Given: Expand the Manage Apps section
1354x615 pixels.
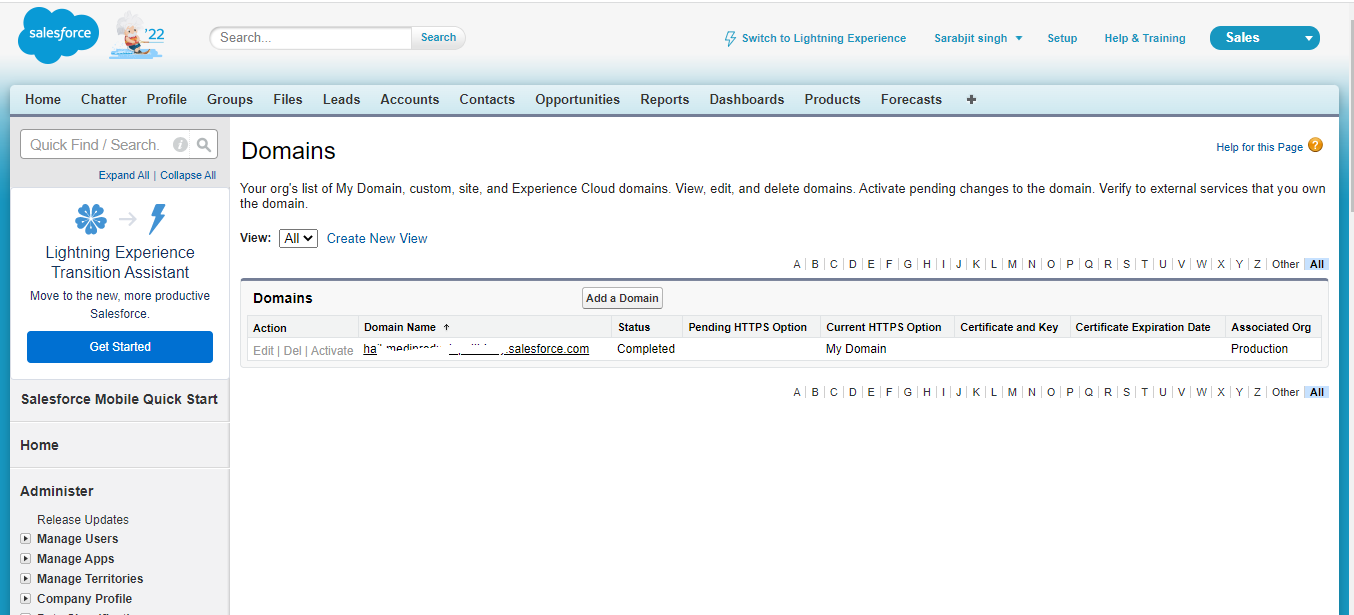Looking at the screenshot, I should [26, 559].
